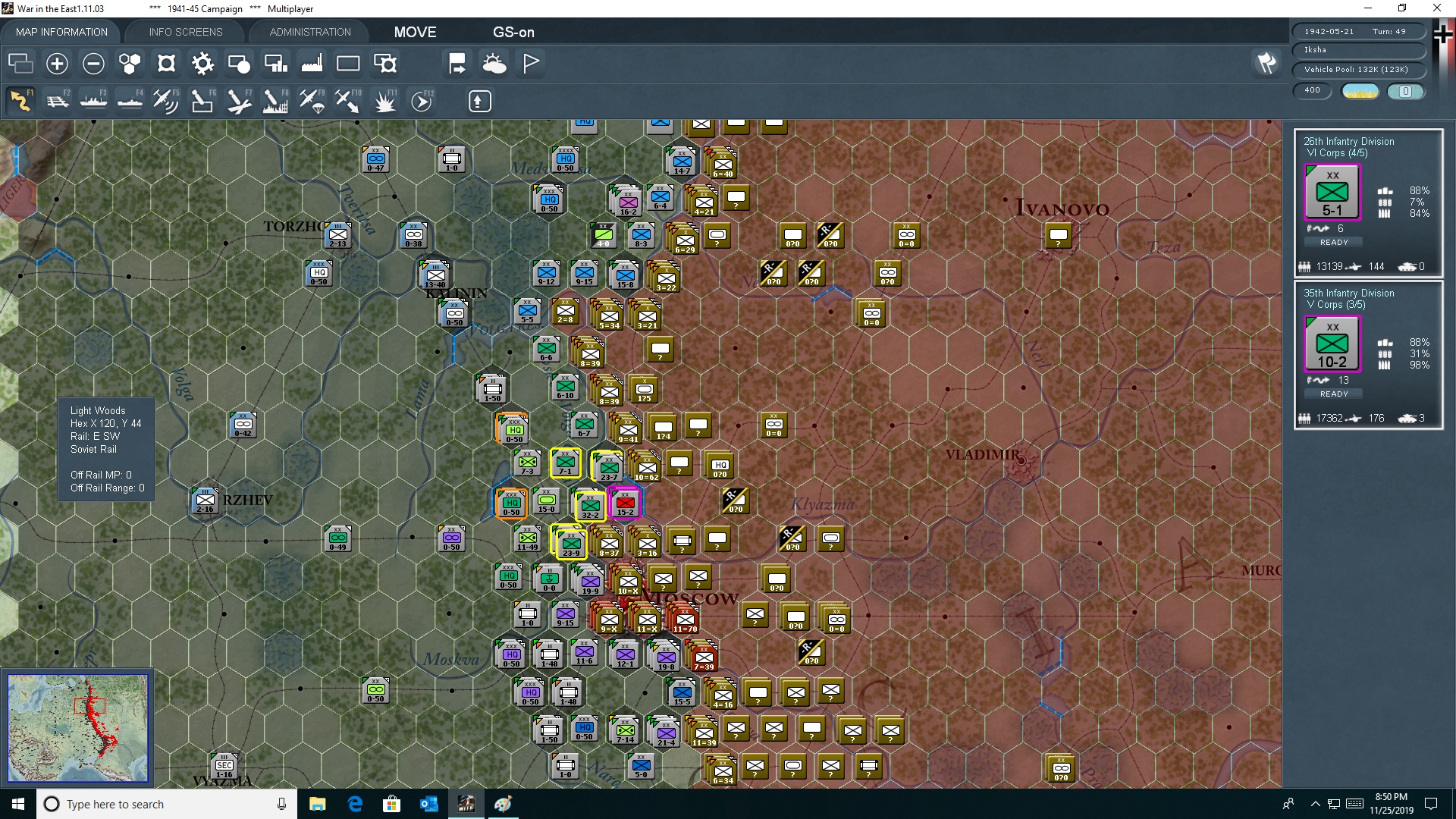This screenshot has width=1456, height=819.
Task: Select the red 15-2 unit counter on map
Action: pyautogui.click(x=625, y=504)
